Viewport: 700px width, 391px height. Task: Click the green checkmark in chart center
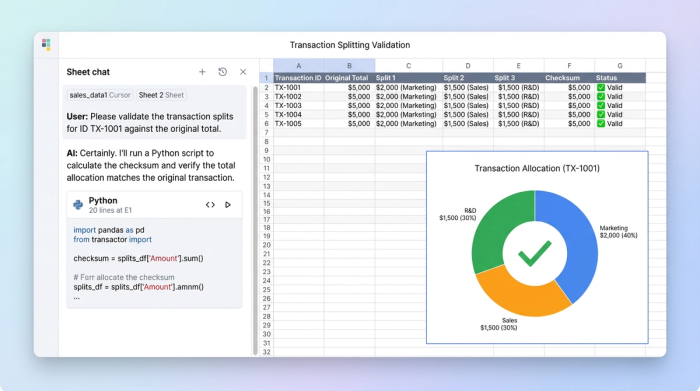coord(535,253)
